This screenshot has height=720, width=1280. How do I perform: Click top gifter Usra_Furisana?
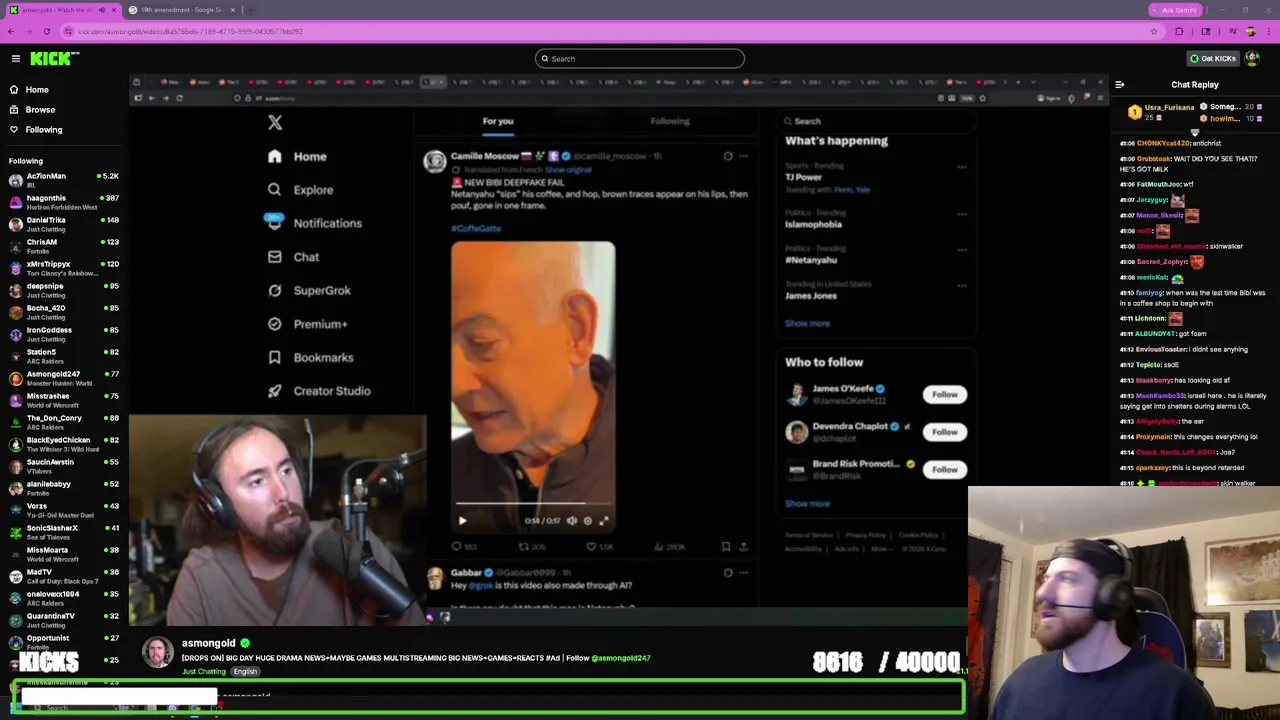[x=1169, y=107]
